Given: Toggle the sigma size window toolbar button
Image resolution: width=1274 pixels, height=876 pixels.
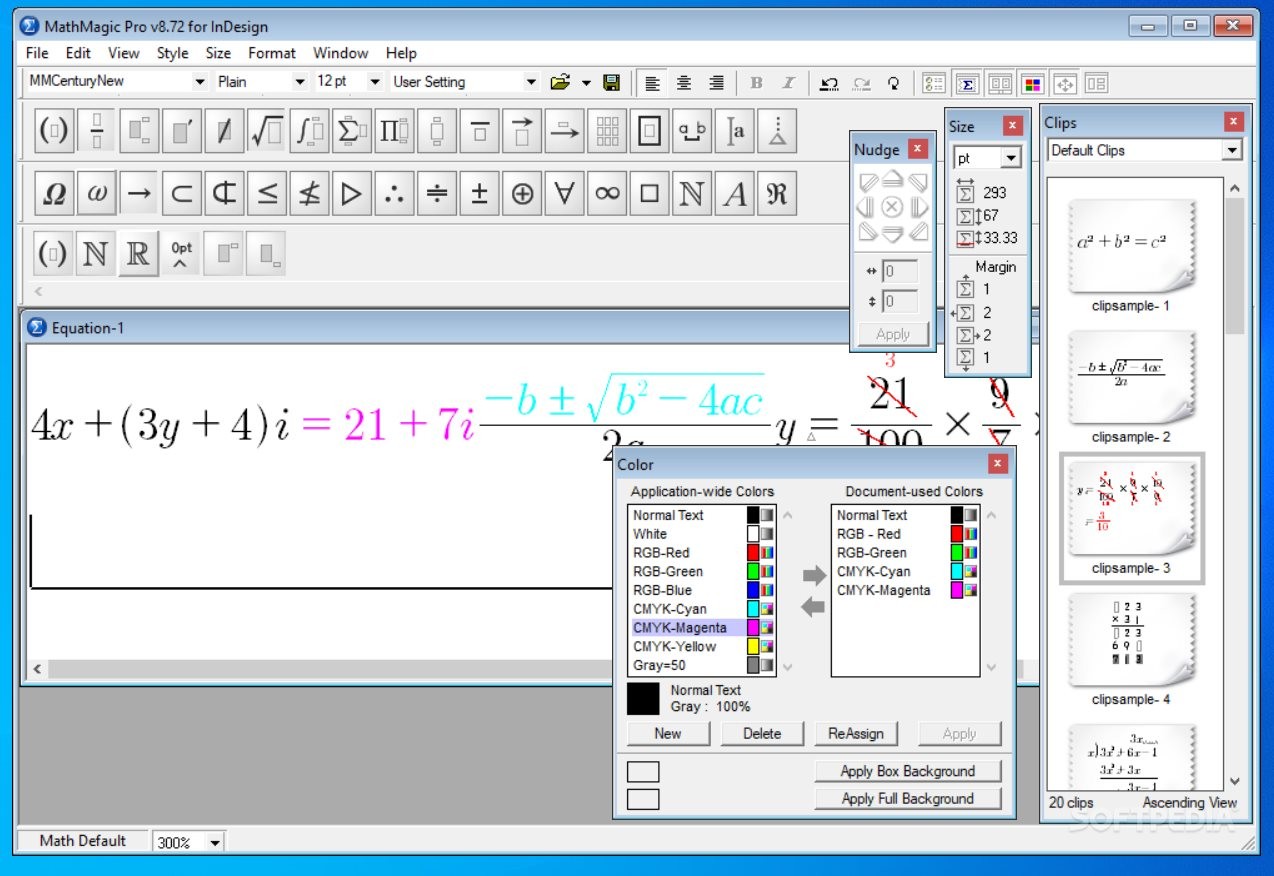Looking at the screenshot, I should (967, 84).
